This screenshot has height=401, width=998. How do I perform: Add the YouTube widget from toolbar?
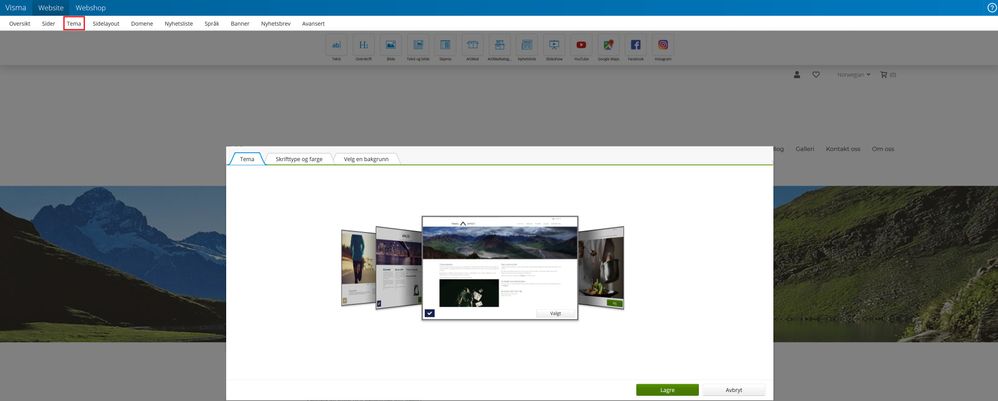point(581,45)
